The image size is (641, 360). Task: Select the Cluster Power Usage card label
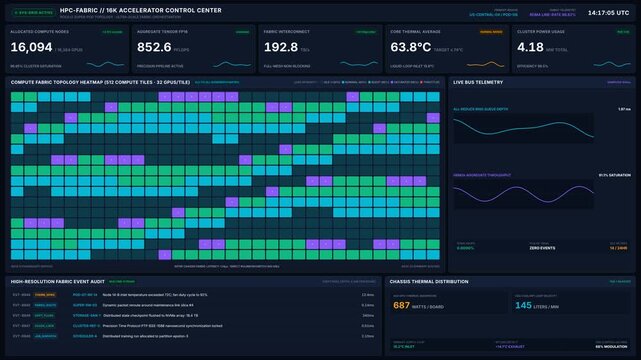click(x=540, y=32)
